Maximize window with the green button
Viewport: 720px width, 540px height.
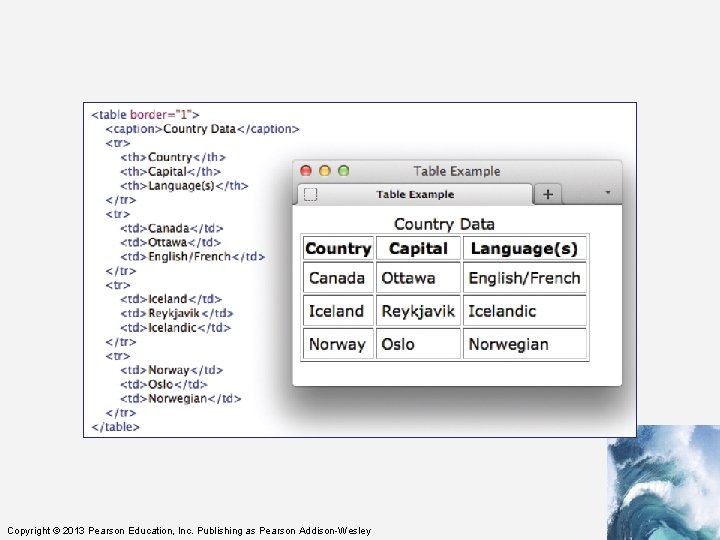[343, 171]
